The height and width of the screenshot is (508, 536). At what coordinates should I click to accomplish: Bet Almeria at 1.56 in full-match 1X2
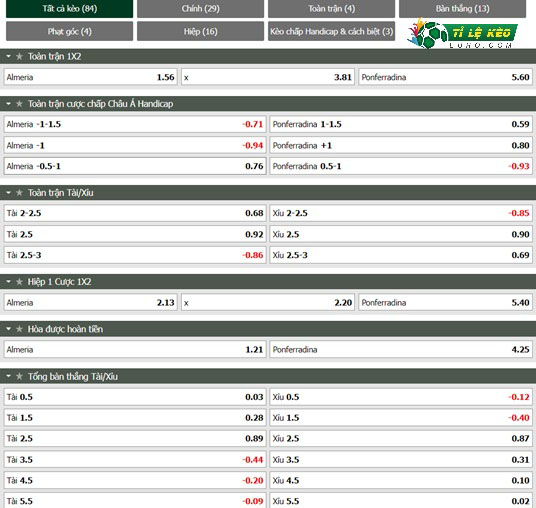pos(91,77)
